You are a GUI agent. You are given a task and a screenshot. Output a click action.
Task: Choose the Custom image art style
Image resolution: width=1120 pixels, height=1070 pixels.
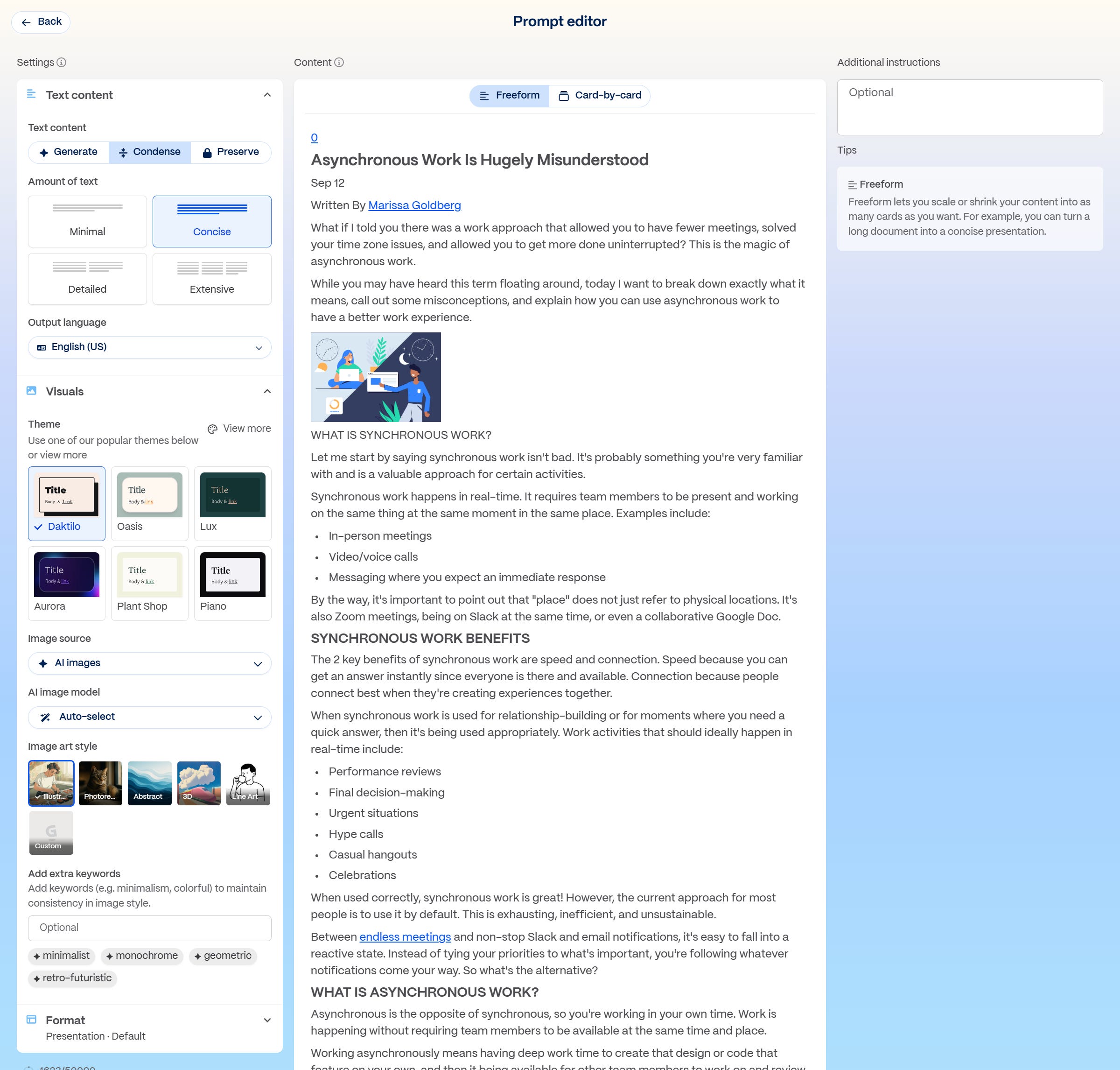(51, 833)
